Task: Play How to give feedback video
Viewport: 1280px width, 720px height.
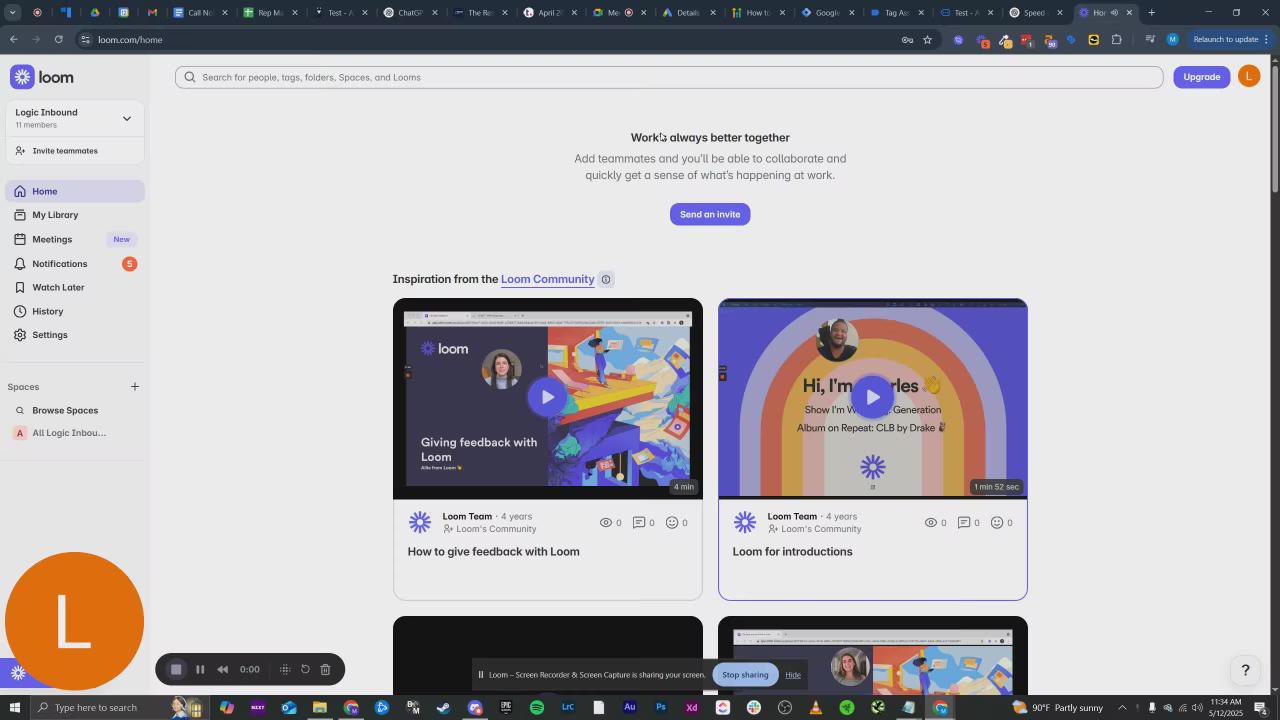Action: pos(547,397)
